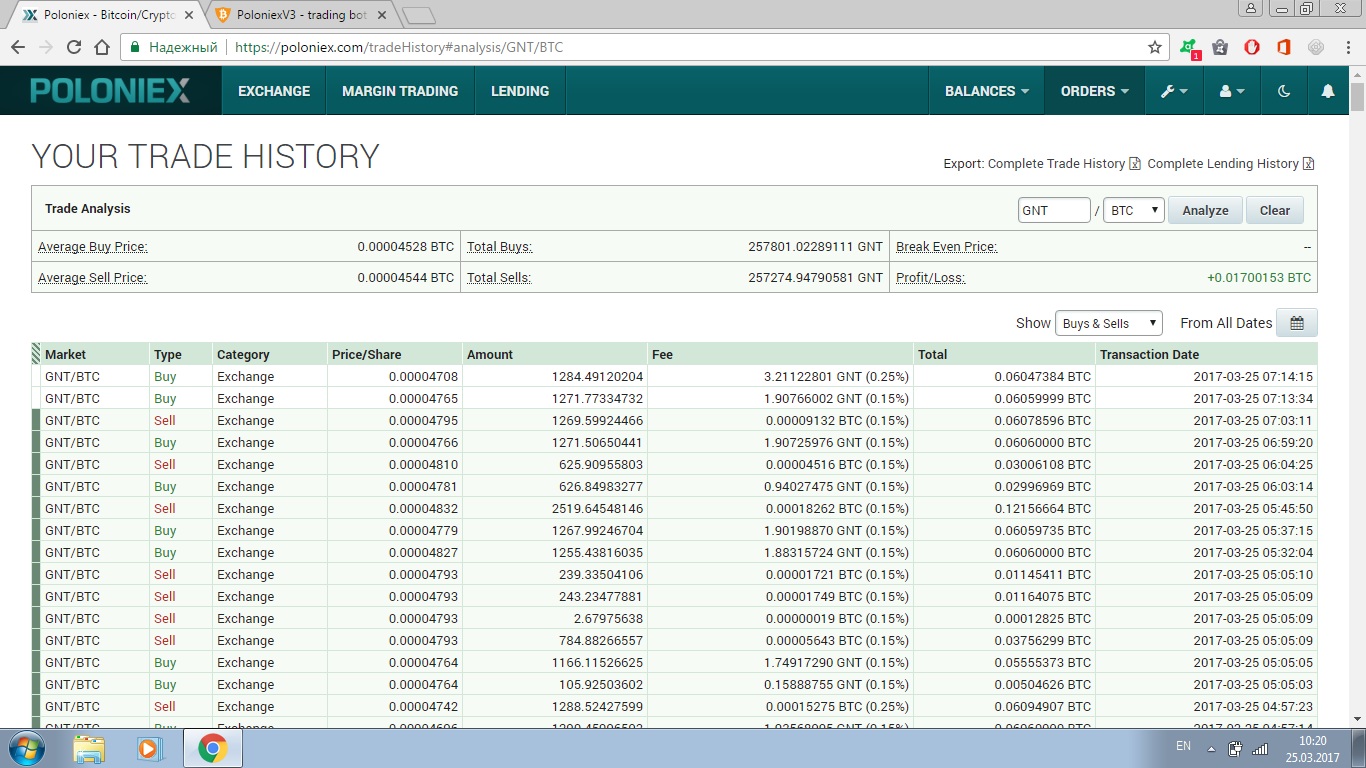Viewport: 1366px width, 768px height.
Task: Click the Clear button
Action: tap(1275, 210)
